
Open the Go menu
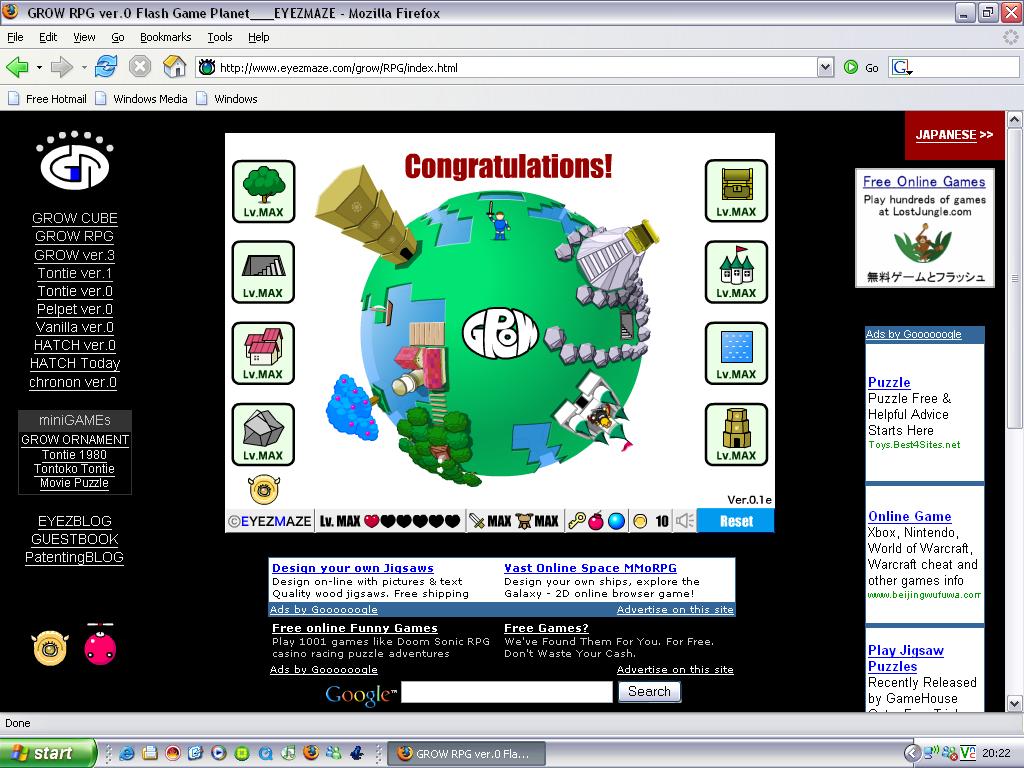118,37
